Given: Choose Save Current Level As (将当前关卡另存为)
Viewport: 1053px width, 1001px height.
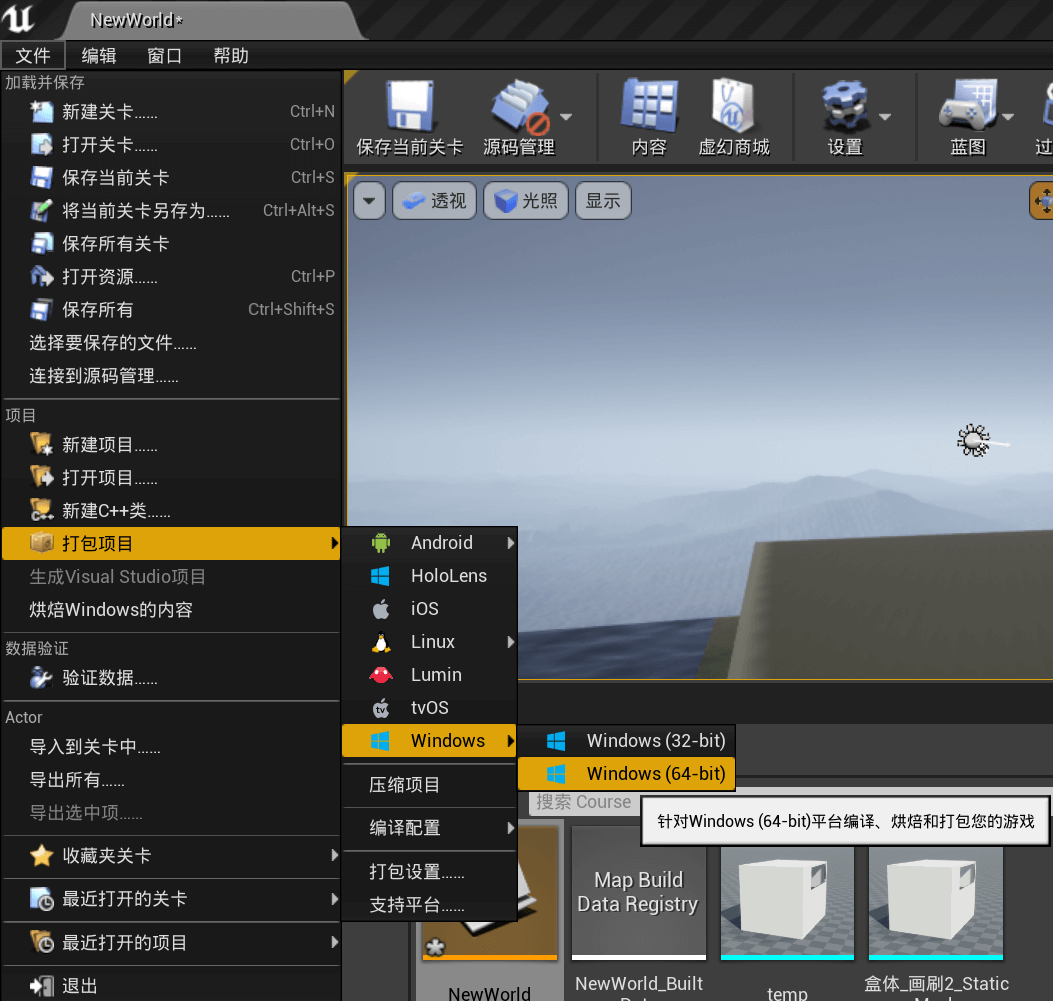Looking at the screenshot, I should [171, 210].
